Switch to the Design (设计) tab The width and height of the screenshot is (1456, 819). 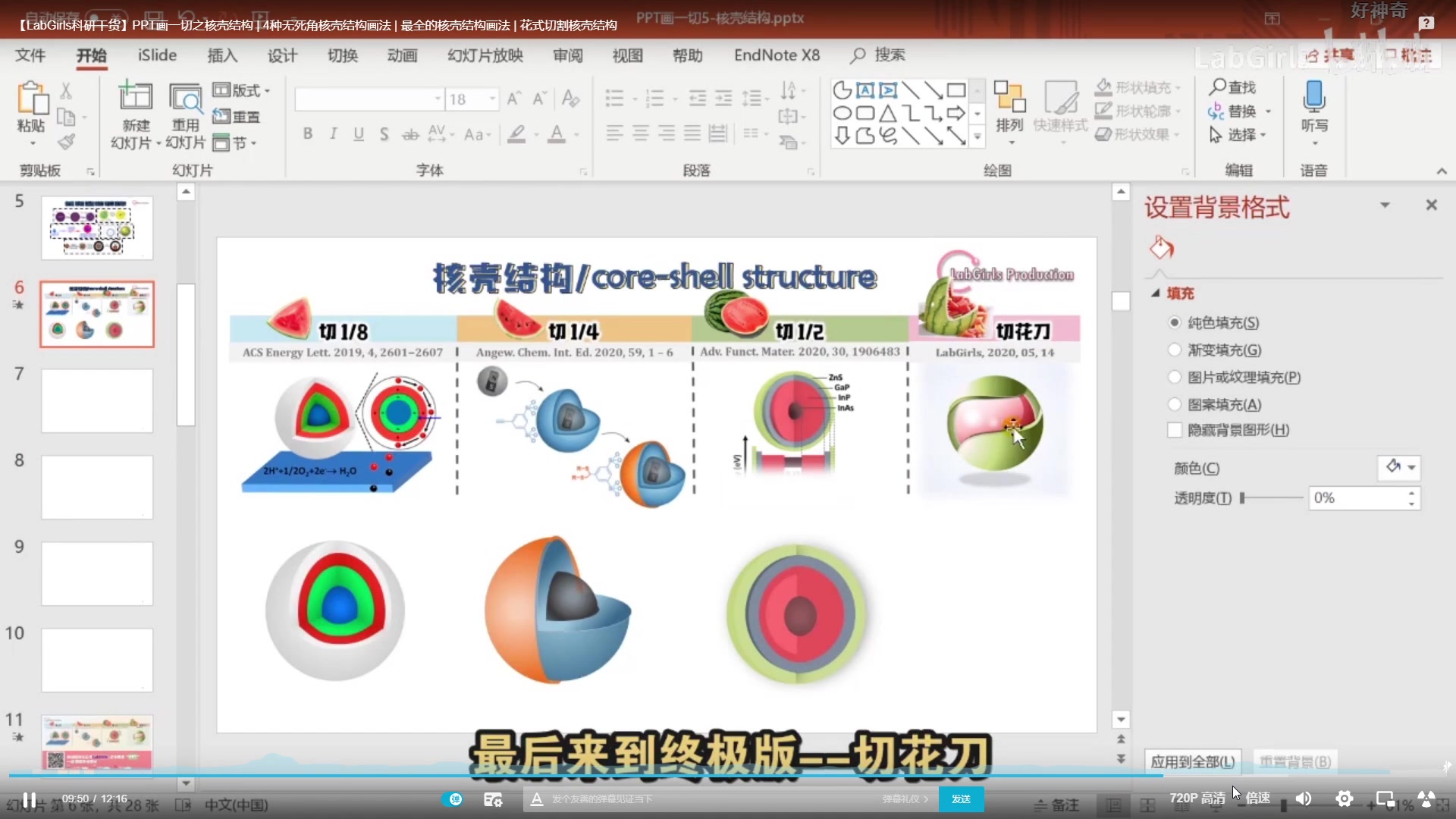coord(282,55)
